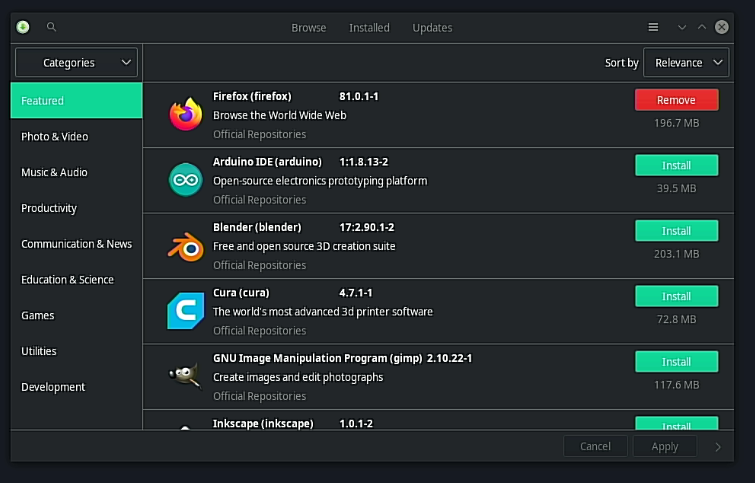The height and width of the screenshot is (483, 755).
Task: Click the Blender app icon
Action: click(x=185, y=246)
